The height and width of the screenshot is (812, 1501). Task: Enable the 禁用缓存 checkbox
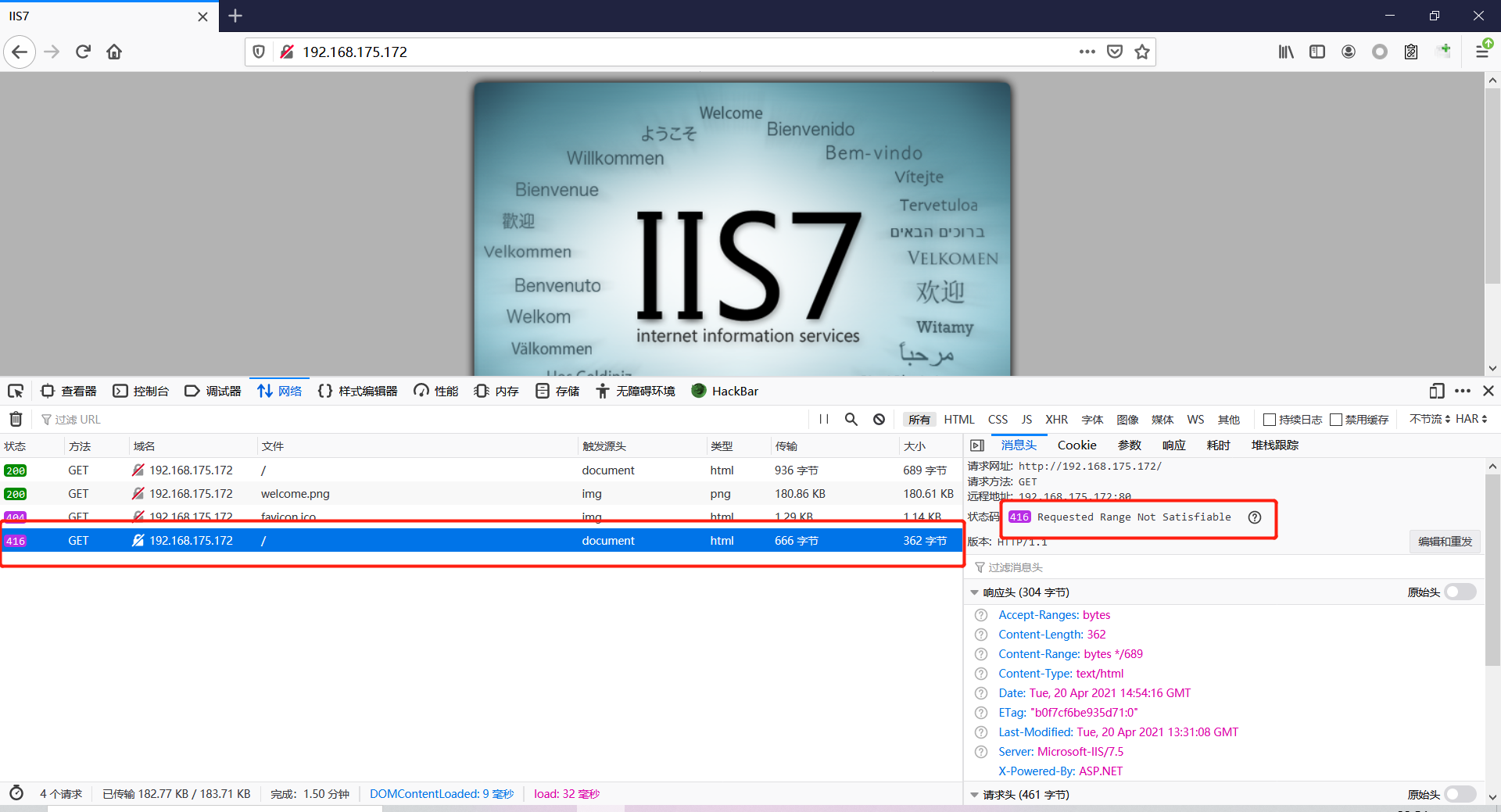pyautogui.click(x=1336, y=420)
